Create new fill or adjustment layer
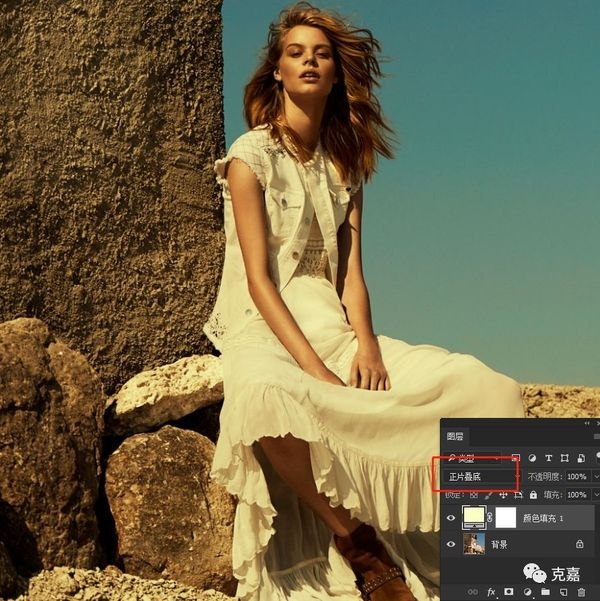This screenshot has width=600, height=601. pos(527,592)
